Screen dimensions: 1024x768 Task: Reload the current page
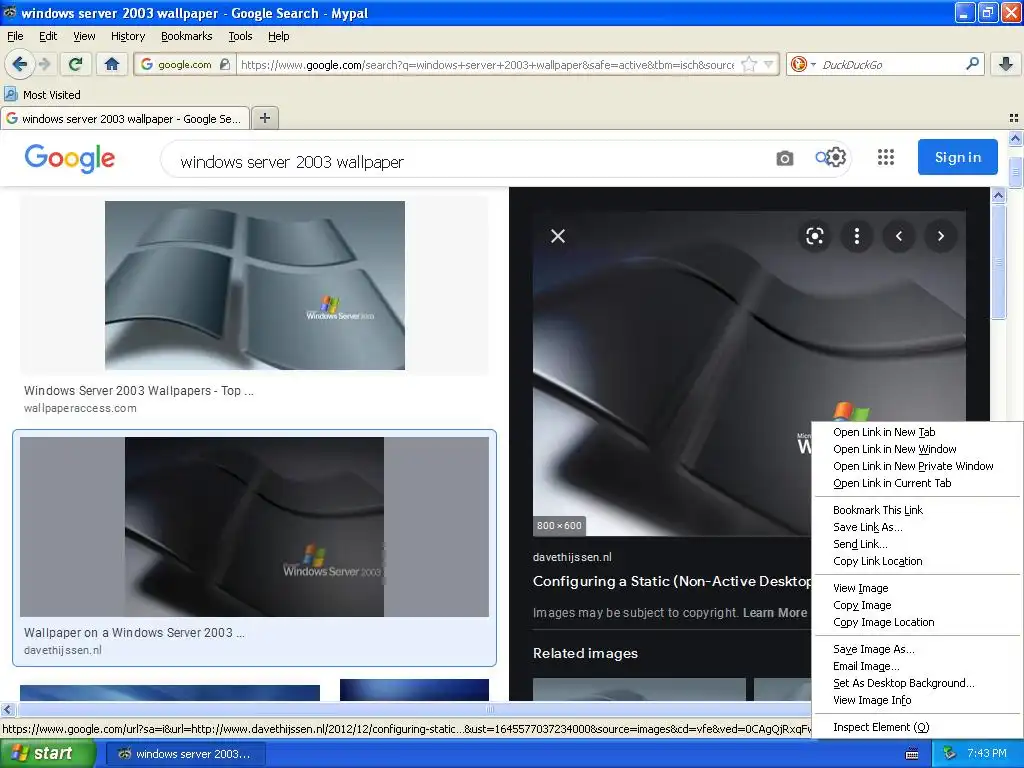coord(76,64)
